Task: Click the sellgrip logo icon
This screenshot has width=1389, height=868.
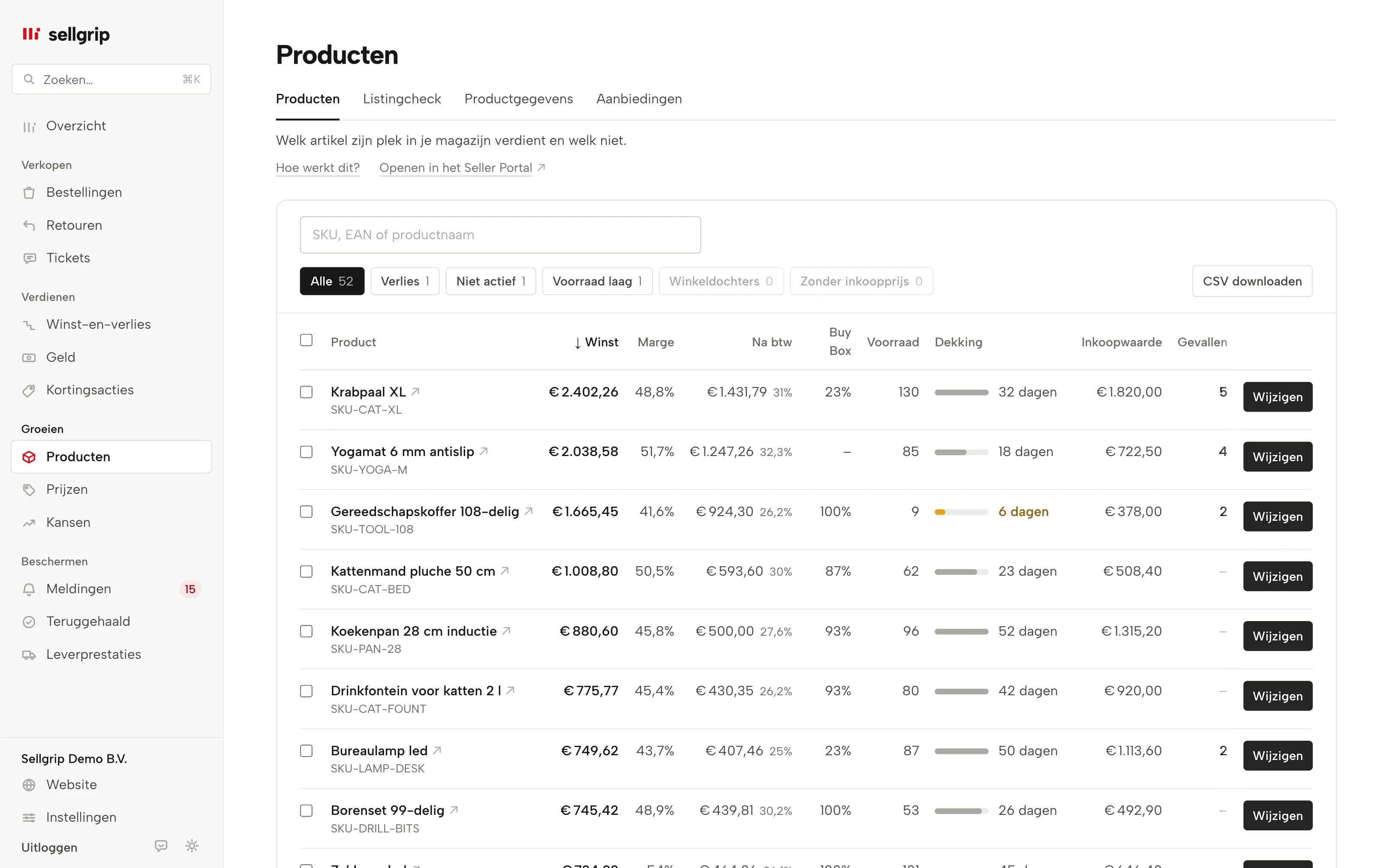Action: 31,34
